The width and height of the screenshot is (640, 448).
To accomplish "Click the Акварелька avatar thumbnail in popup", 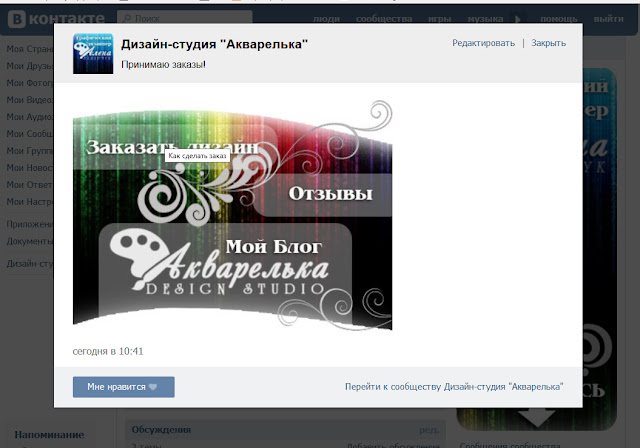I will pyautogui.click(x=93, y=53).
